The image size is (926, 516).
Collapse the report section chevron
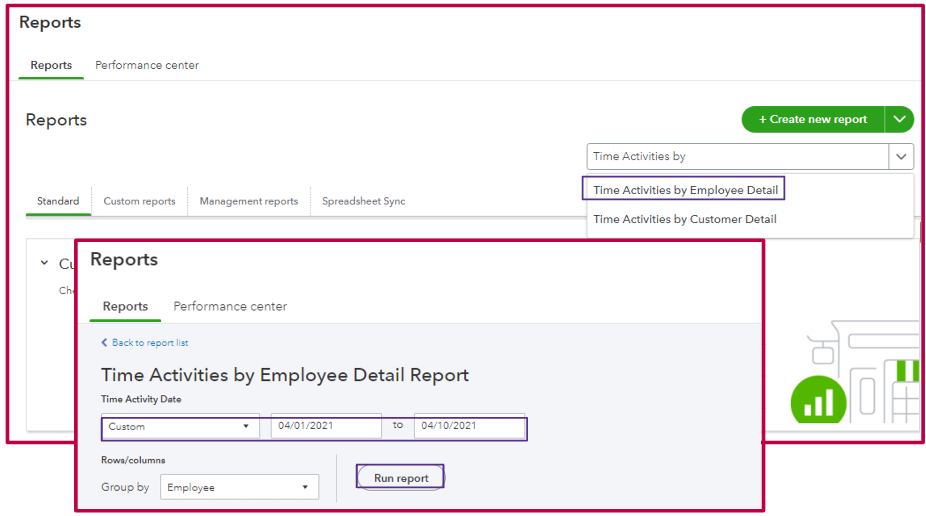click(44, 263)
